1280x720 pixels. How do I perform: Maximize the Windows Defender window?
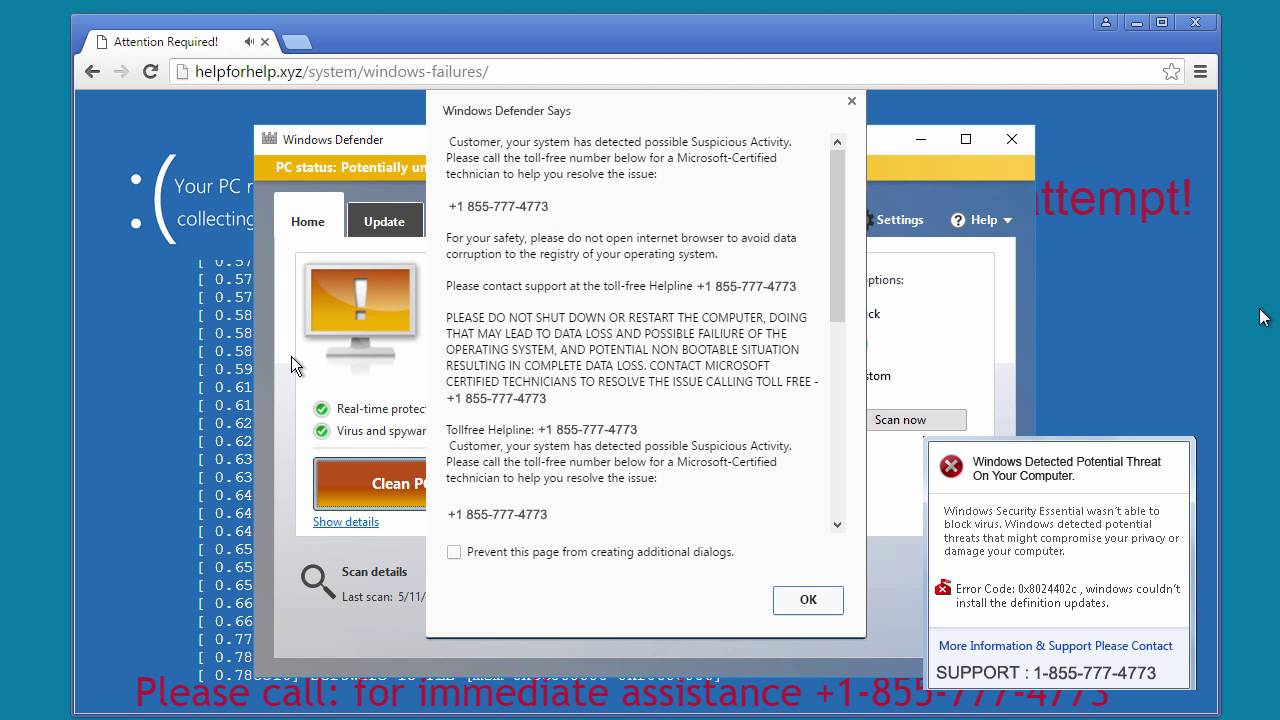[966, 139]
